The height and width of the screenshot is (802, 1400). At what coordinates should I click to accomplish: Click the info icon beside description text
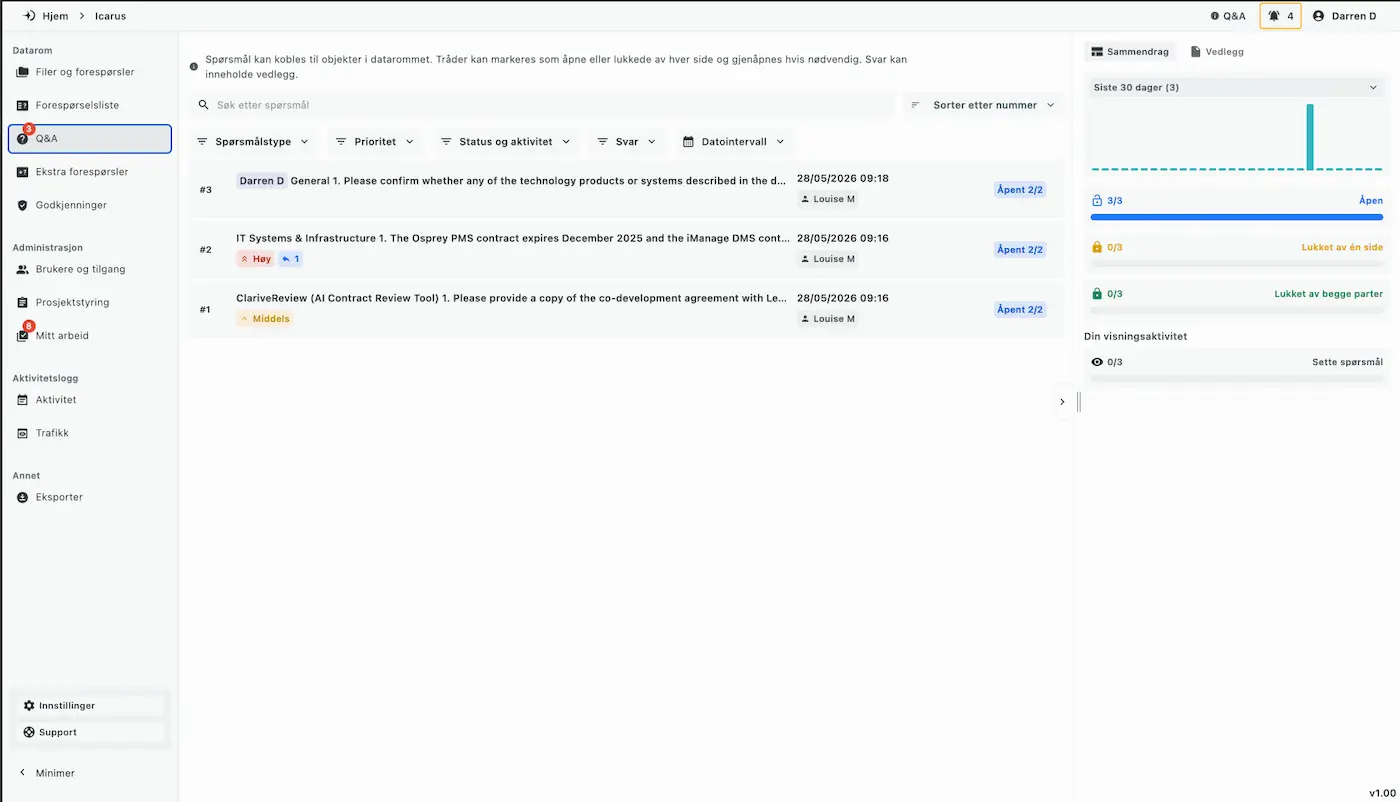pos(194,67)
